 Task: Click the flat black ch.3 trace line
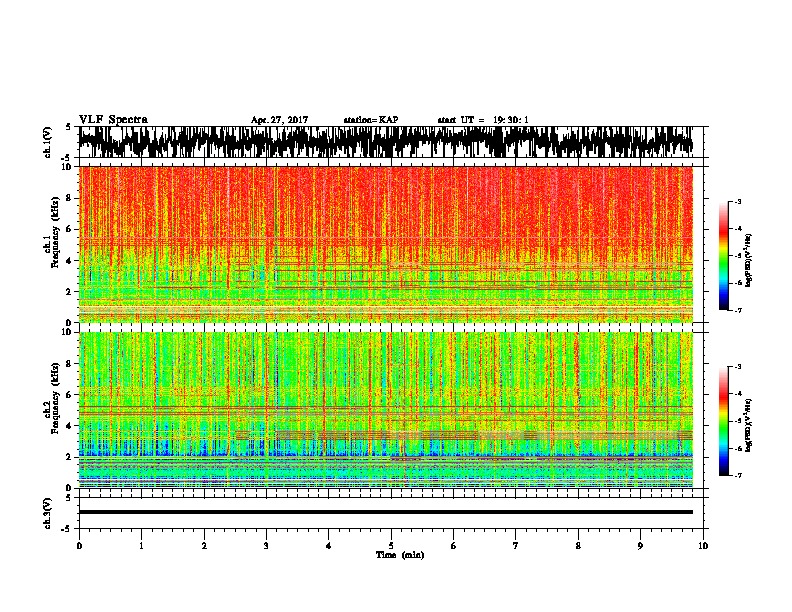pyautogui.click(x=386, y=512)
